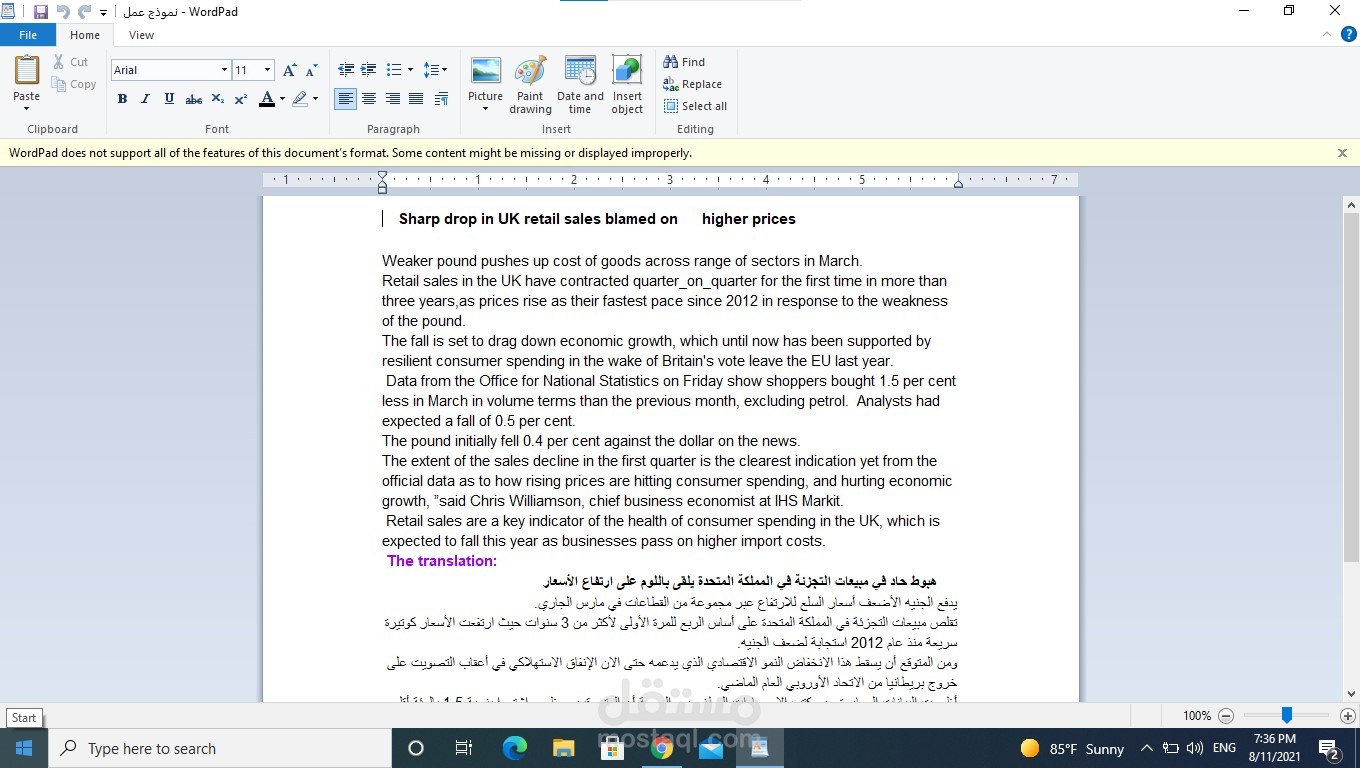The height and width of the screenshot is (768, 1360).
Task: Open Task View on the taskbar
Action: (x=464, y=748)
